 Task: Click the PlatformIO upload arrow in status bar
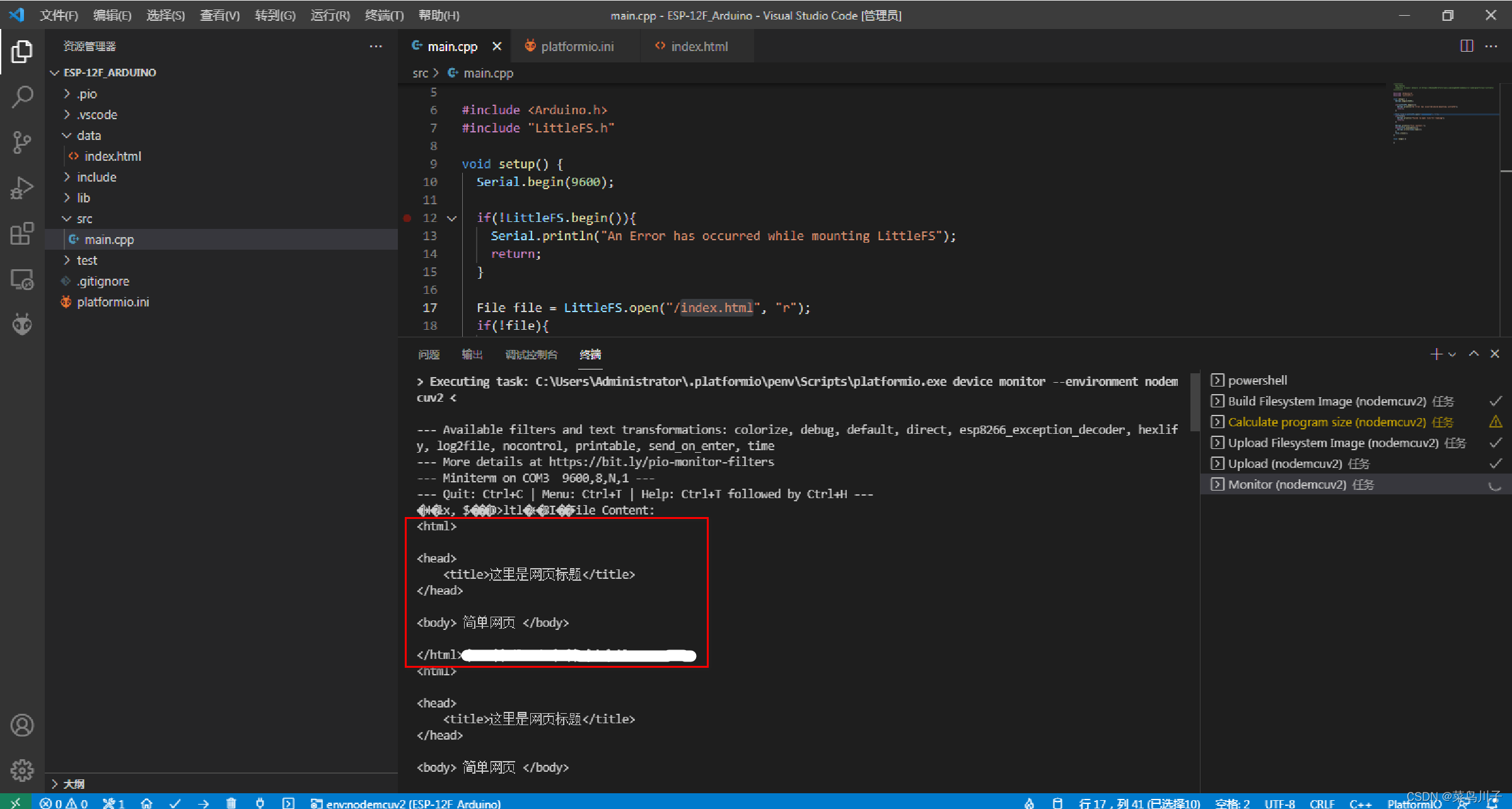(x=203, y=803)
